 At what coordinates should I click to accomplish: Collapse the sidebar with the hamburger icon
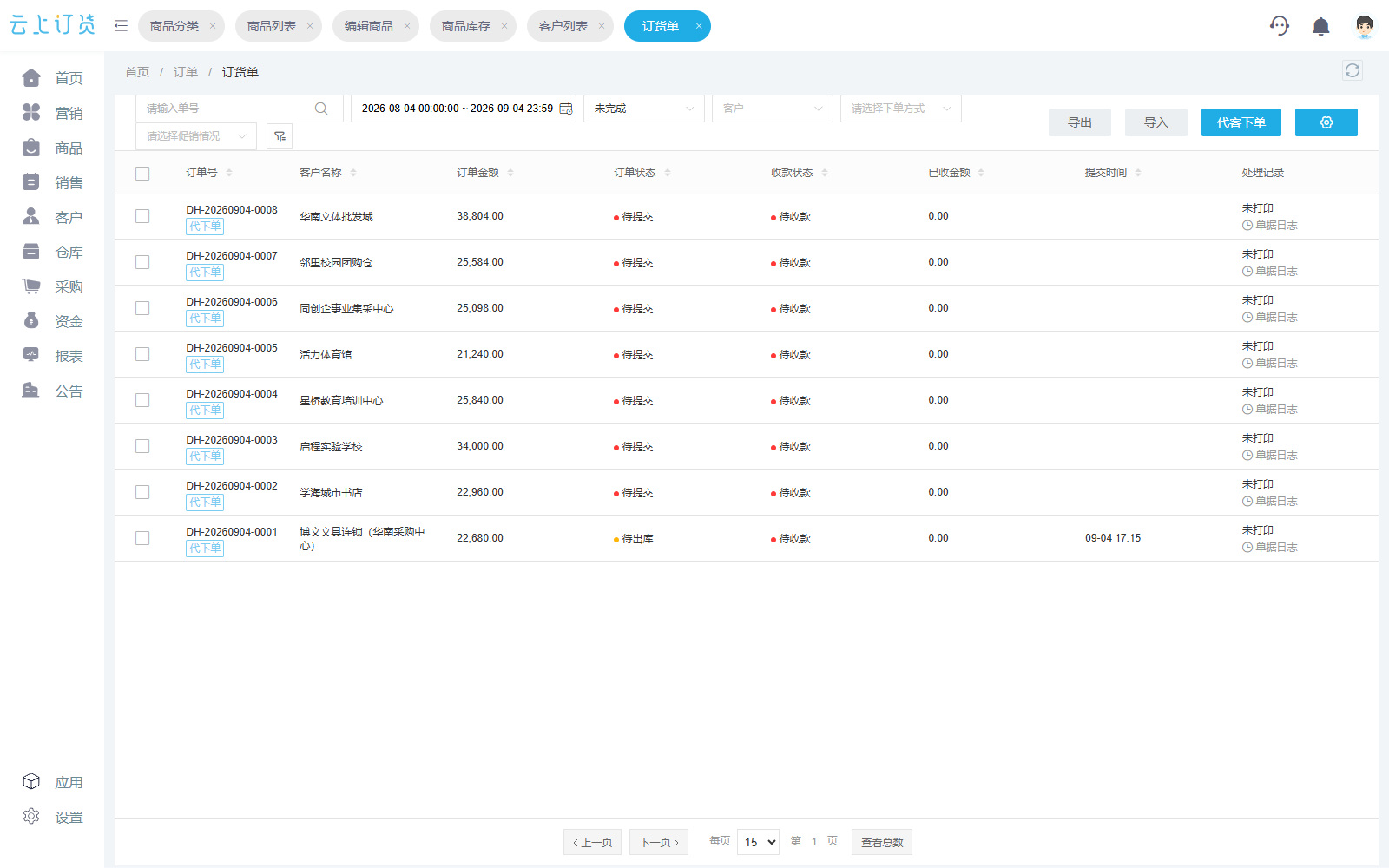pyautogui.click(x=121, y=26)
